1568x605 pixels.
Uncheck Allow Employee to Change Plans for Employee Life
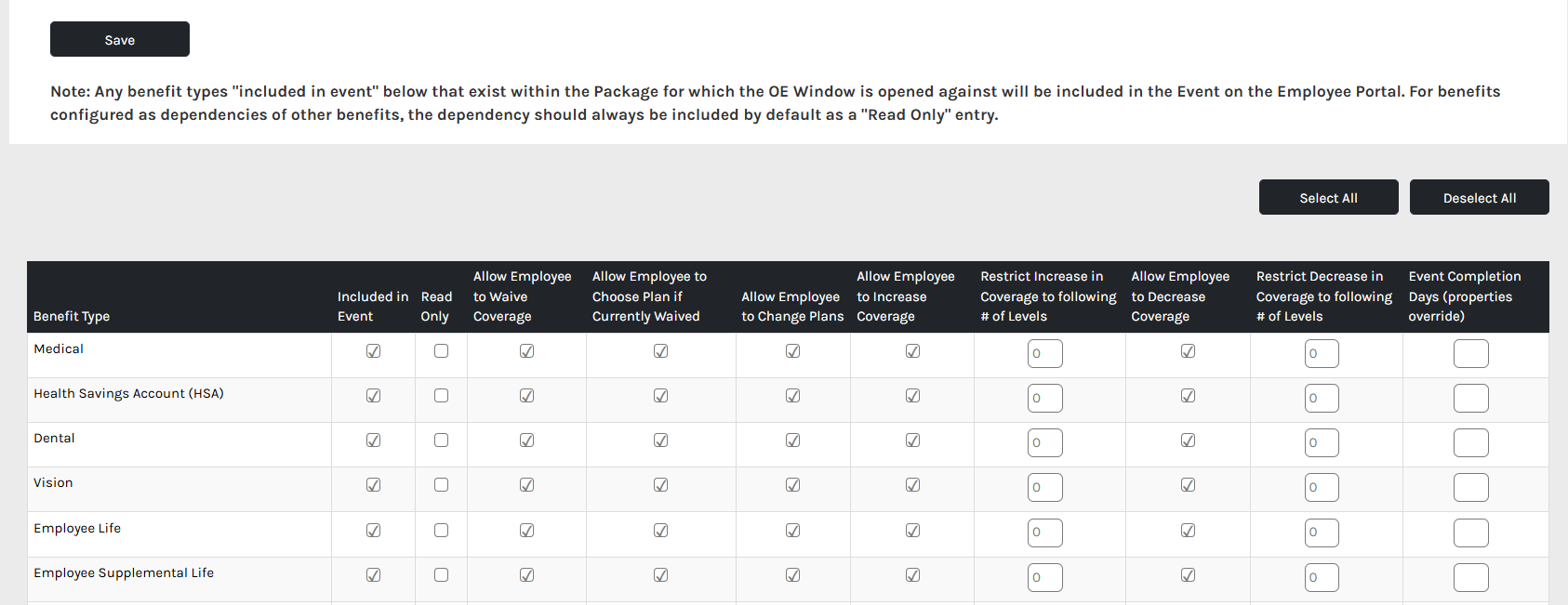tap(792, 531)
